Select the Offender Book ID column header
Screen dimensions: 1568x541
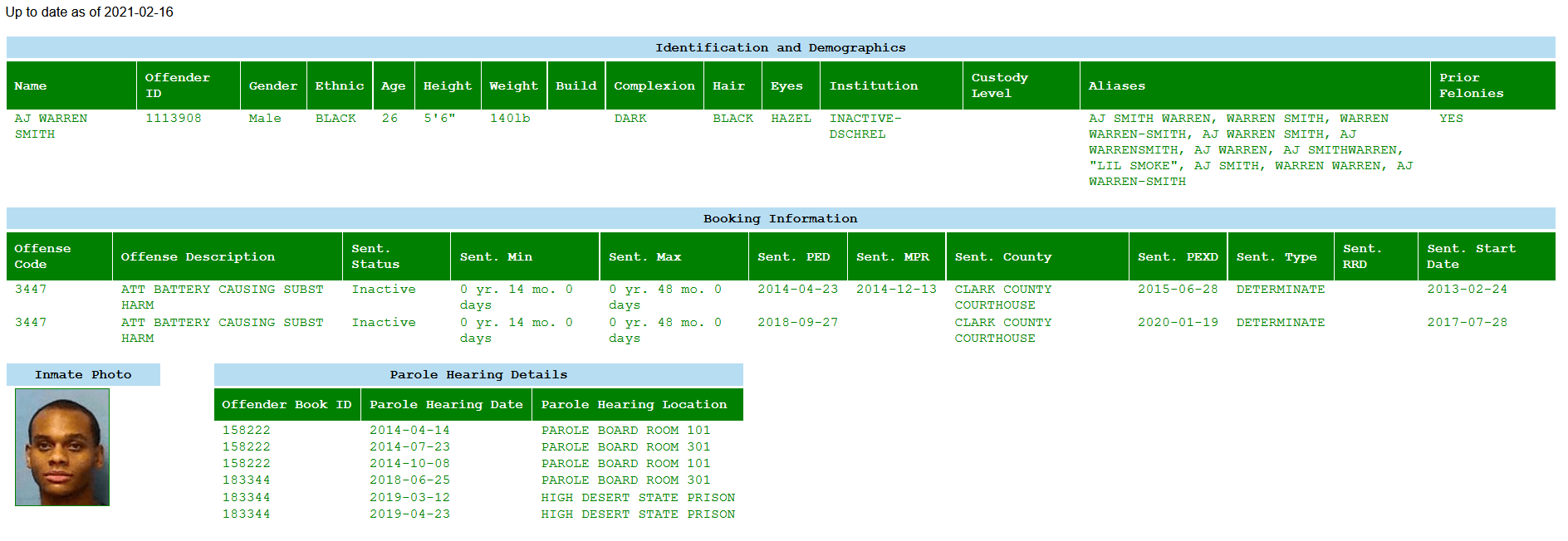[x=287, y=404]
